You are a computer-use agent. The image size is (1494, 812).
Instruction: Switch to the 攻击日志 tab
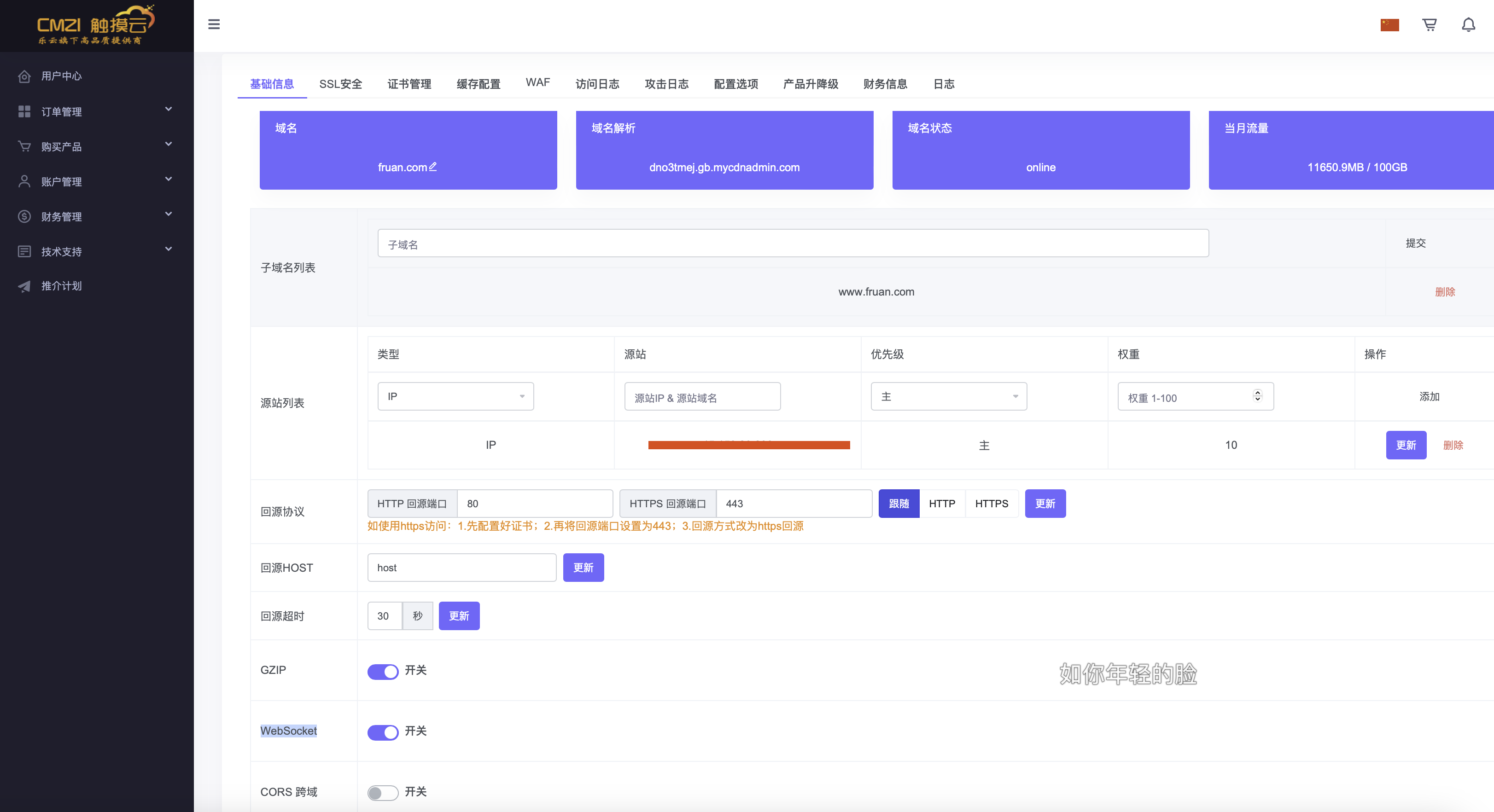(x=666, y=84)
